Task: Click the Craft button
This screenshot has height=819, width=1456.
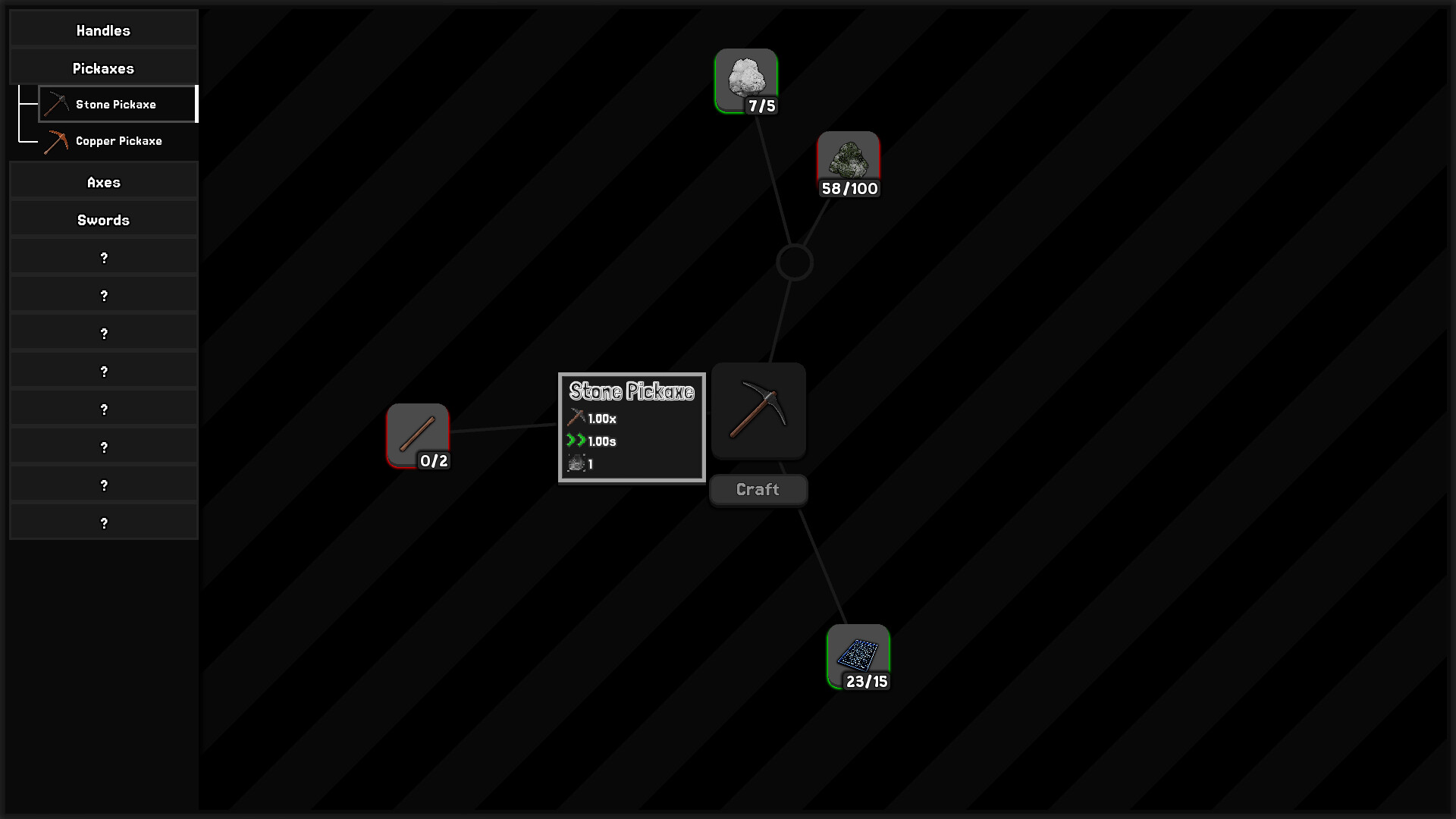Action: point(758,490)
